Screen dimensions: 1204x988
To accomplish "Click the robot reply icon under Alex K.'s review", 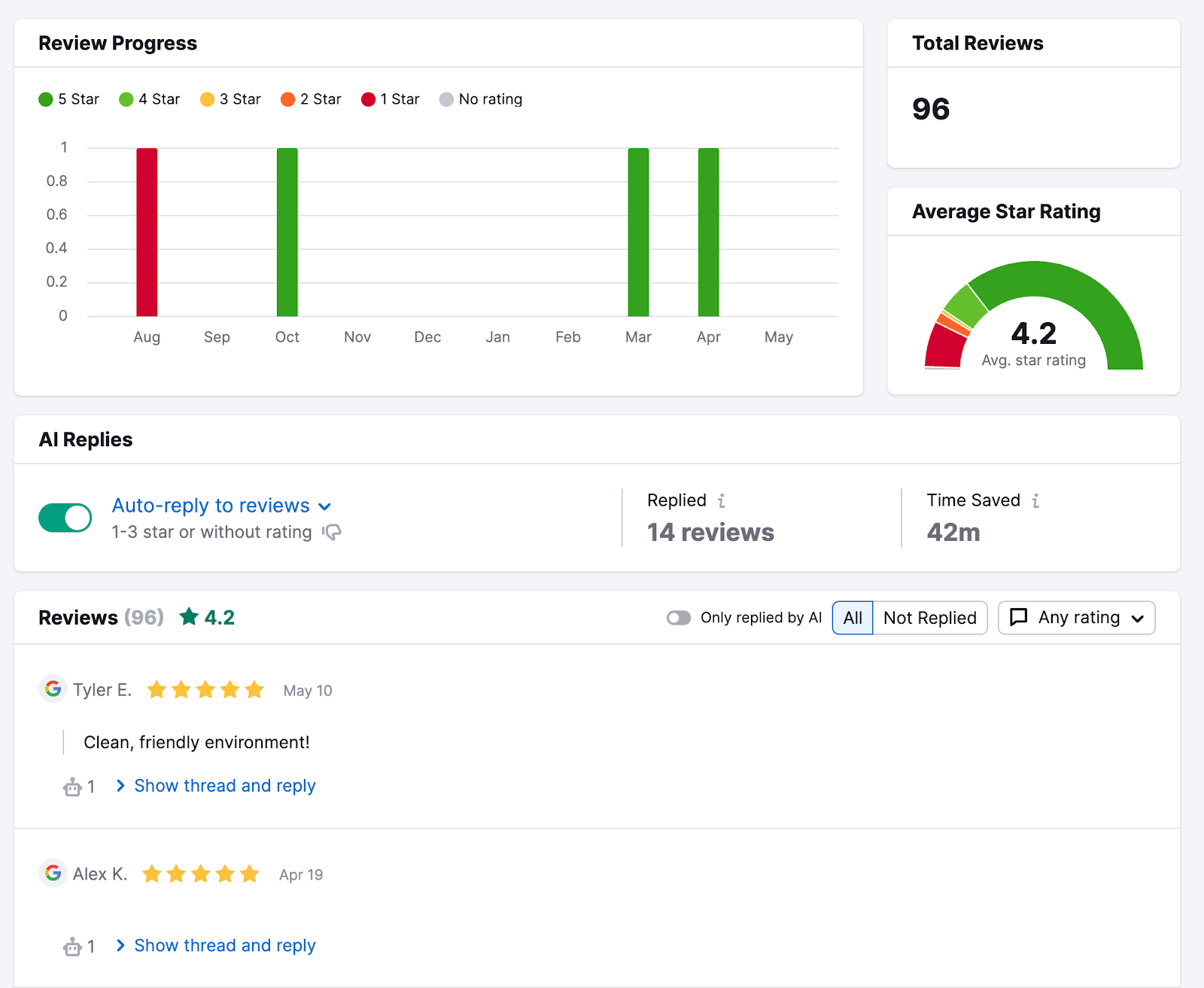I will click(72, 946).
